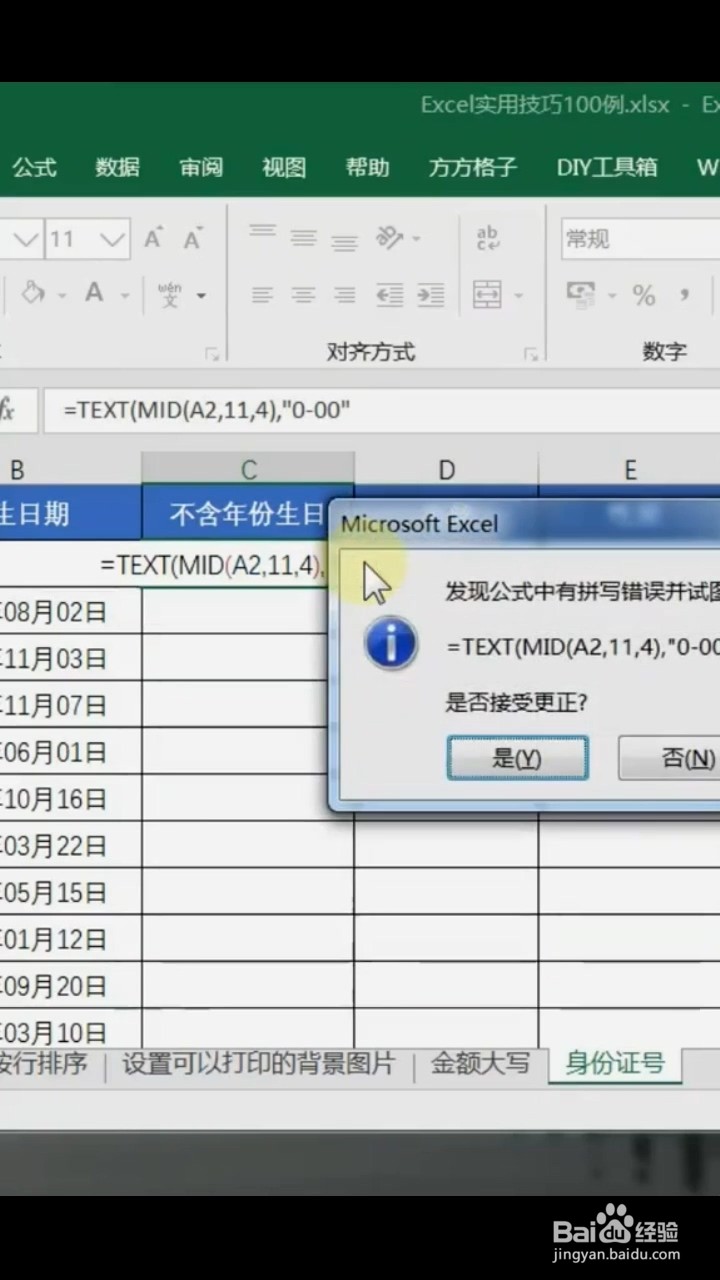Increase indent
The width and height of the screenshot is (720, 1280).
tap(430, 295)
